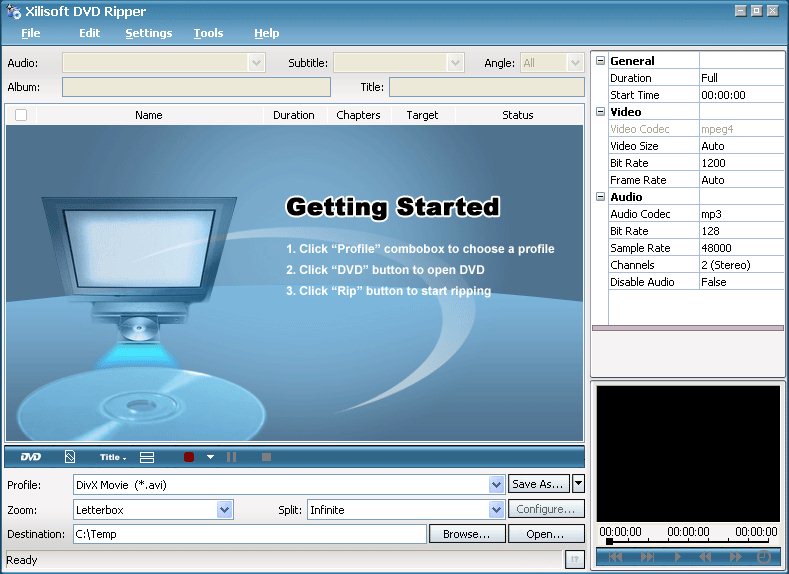Click the stop ripping square icon

pyautogui.click(x=266, y=457)
